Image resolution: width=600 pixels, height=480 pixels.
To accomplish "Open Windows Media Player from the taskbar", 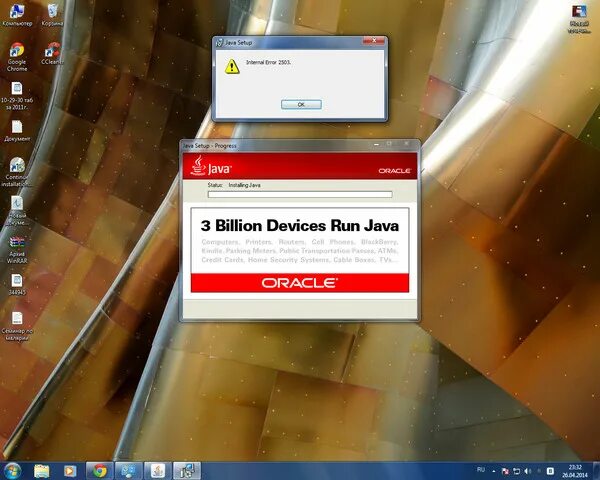I will [70, 471].
